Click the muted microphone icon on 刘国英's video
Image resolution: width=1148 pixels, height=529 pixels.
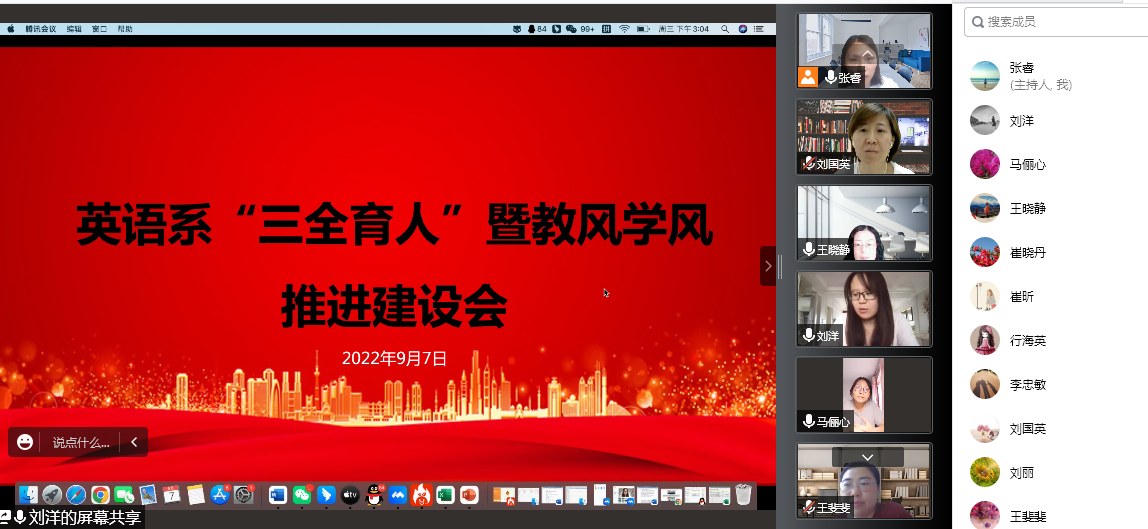808,164
